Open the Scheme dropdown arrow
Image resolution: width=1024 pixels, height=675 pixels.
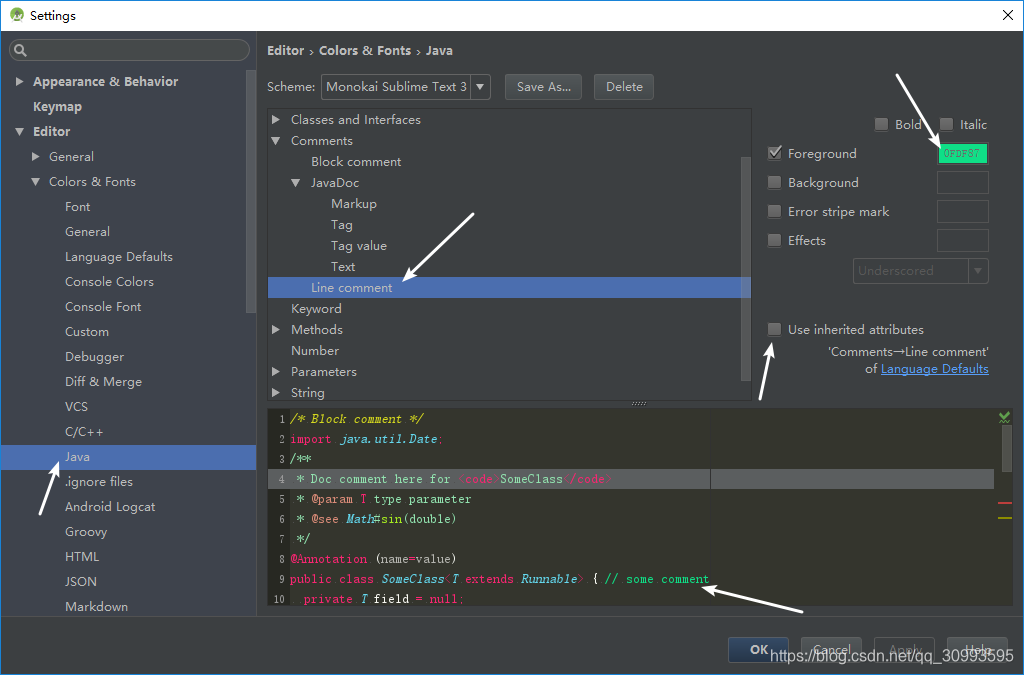point(480,87)
